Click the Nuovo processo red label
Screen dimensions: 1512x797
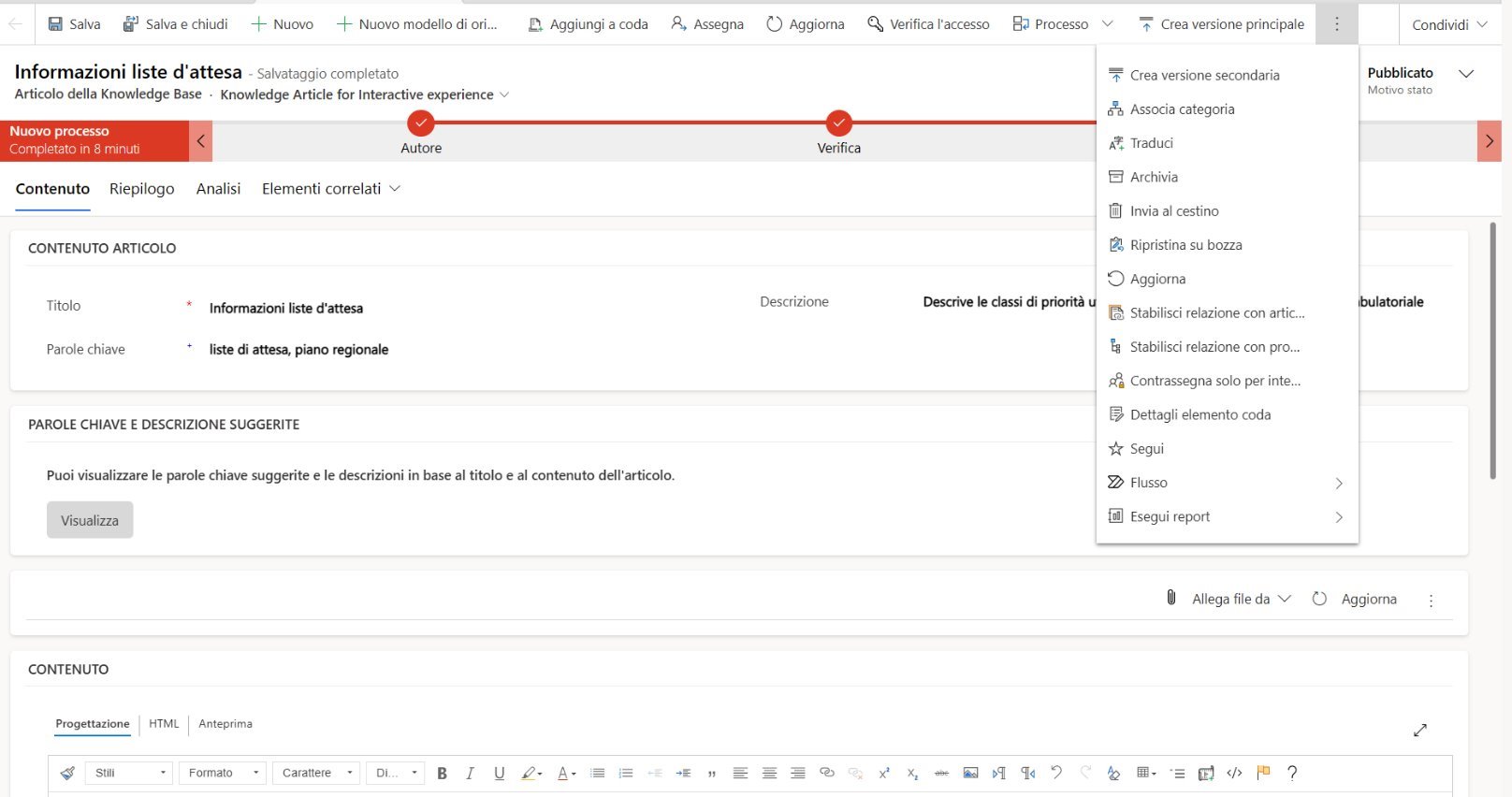pos(94,140)
